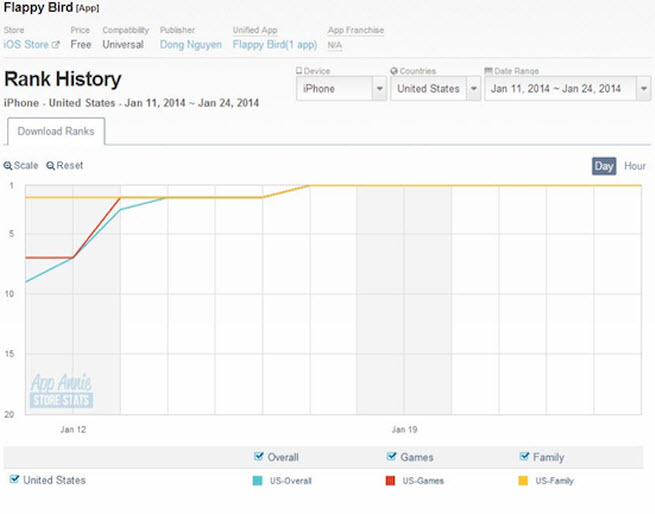The image size is (655, 514).
Task: Click the arrow of the Date Range selector
Action: (643, 88)
